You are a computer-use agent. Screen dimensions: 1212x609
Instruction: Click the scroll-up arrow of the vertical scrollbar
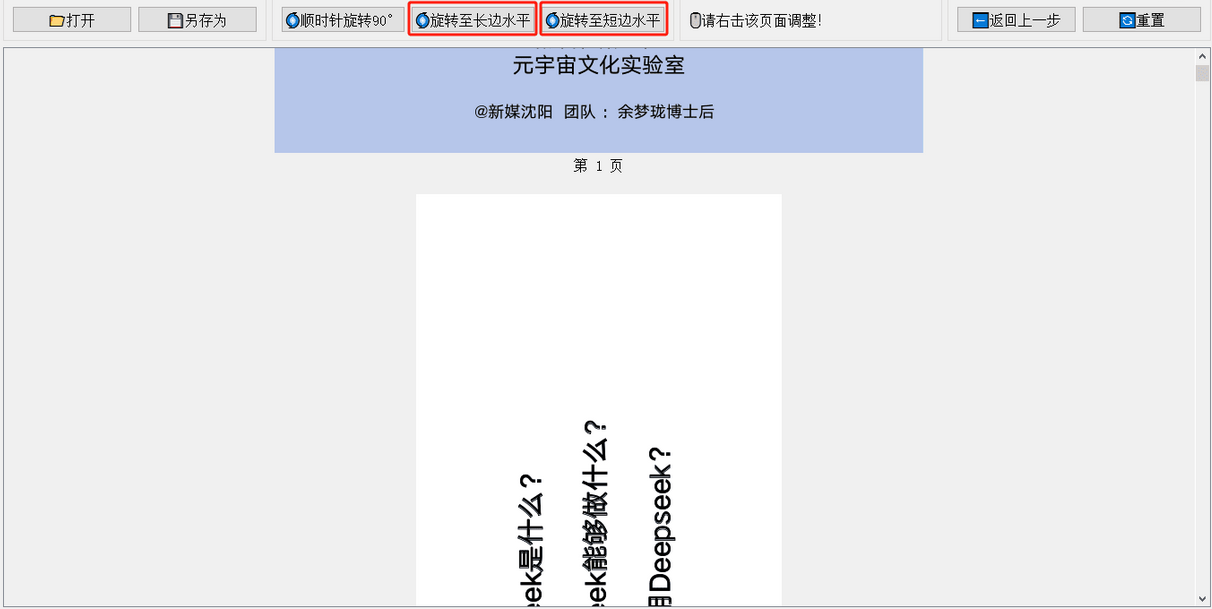pyautogui.click(x=1202, y=55)
